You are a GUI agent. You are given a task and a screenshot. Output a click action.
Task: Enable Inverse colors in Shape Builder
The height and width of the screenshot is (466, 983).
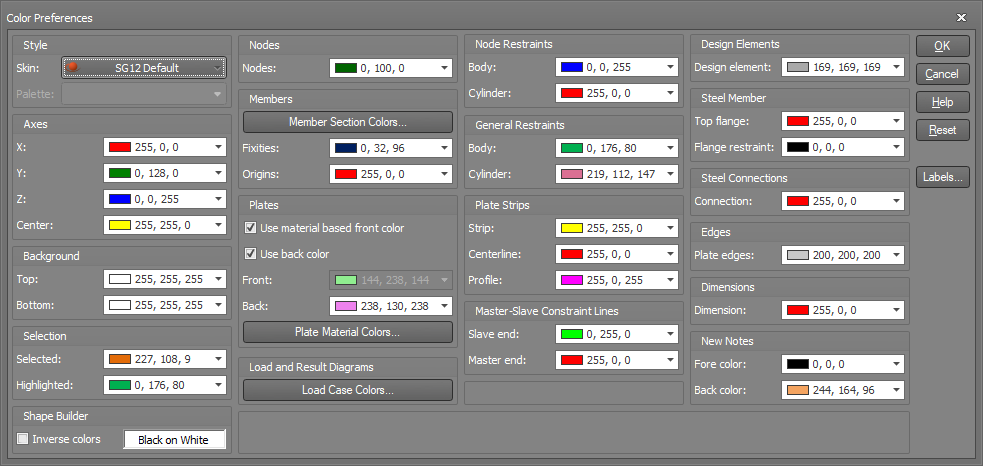[23, 439]
